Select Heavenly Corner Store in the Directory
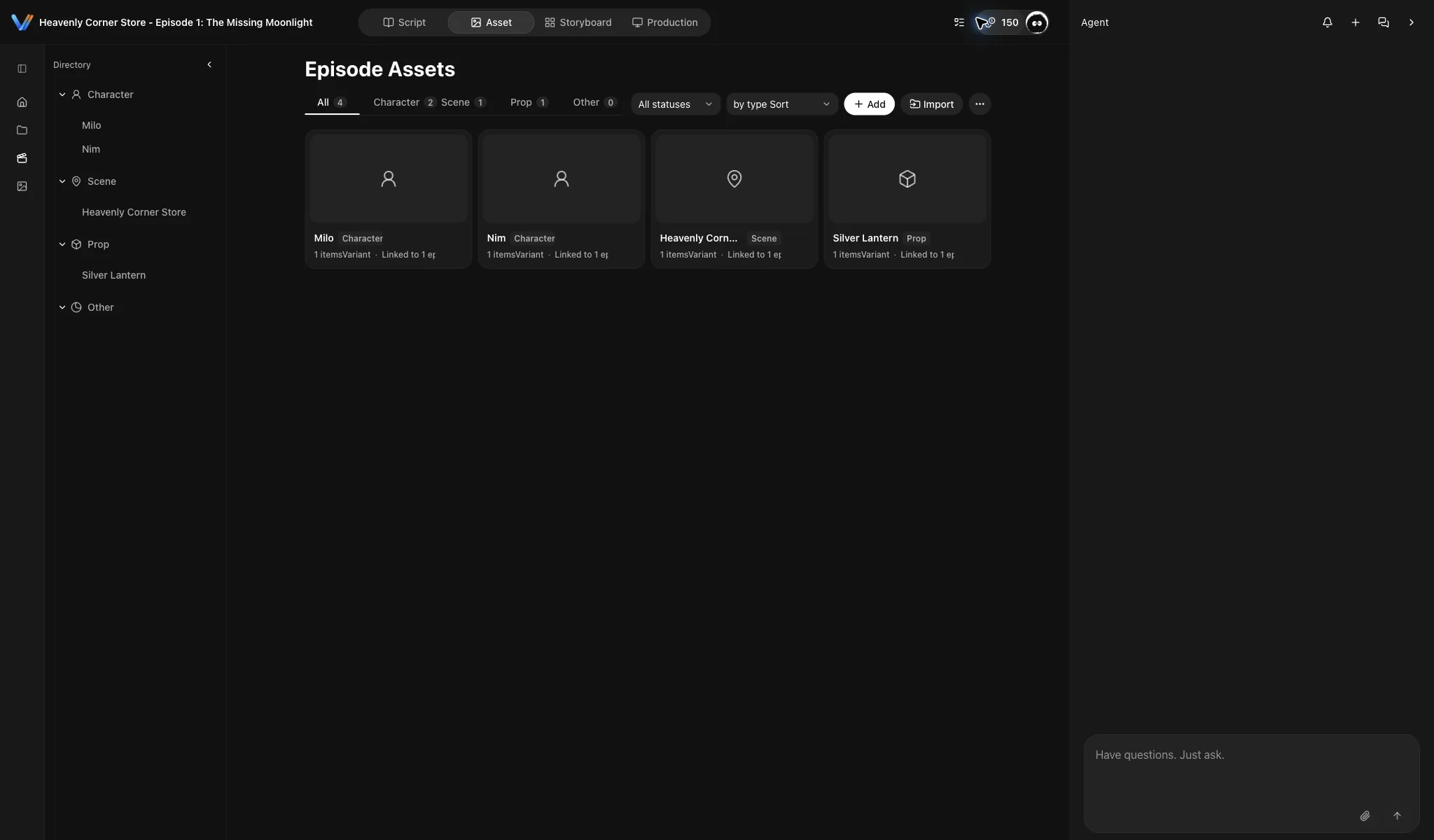This screenshot has height=840, width=1434. click(x=134, y=212)
